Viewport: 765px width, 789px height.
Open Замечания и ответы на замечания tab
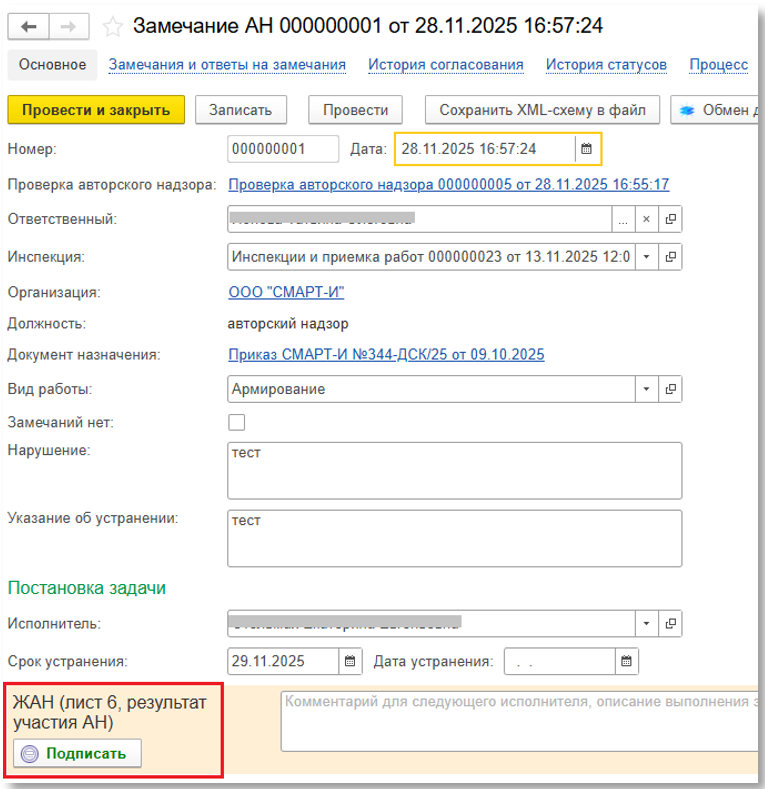pos(227,65)
